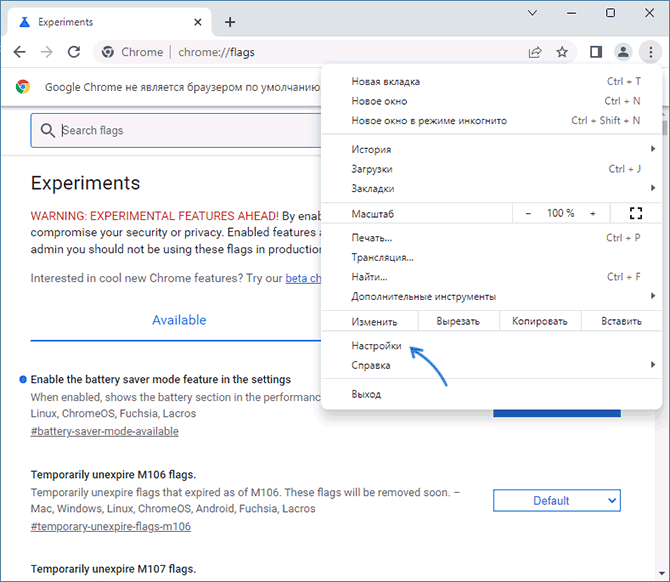Click 'Temporarily unexpire M107 flags.' title
Image resolution: width=670 pixels, height=582 pixels.
click(113, 569)
